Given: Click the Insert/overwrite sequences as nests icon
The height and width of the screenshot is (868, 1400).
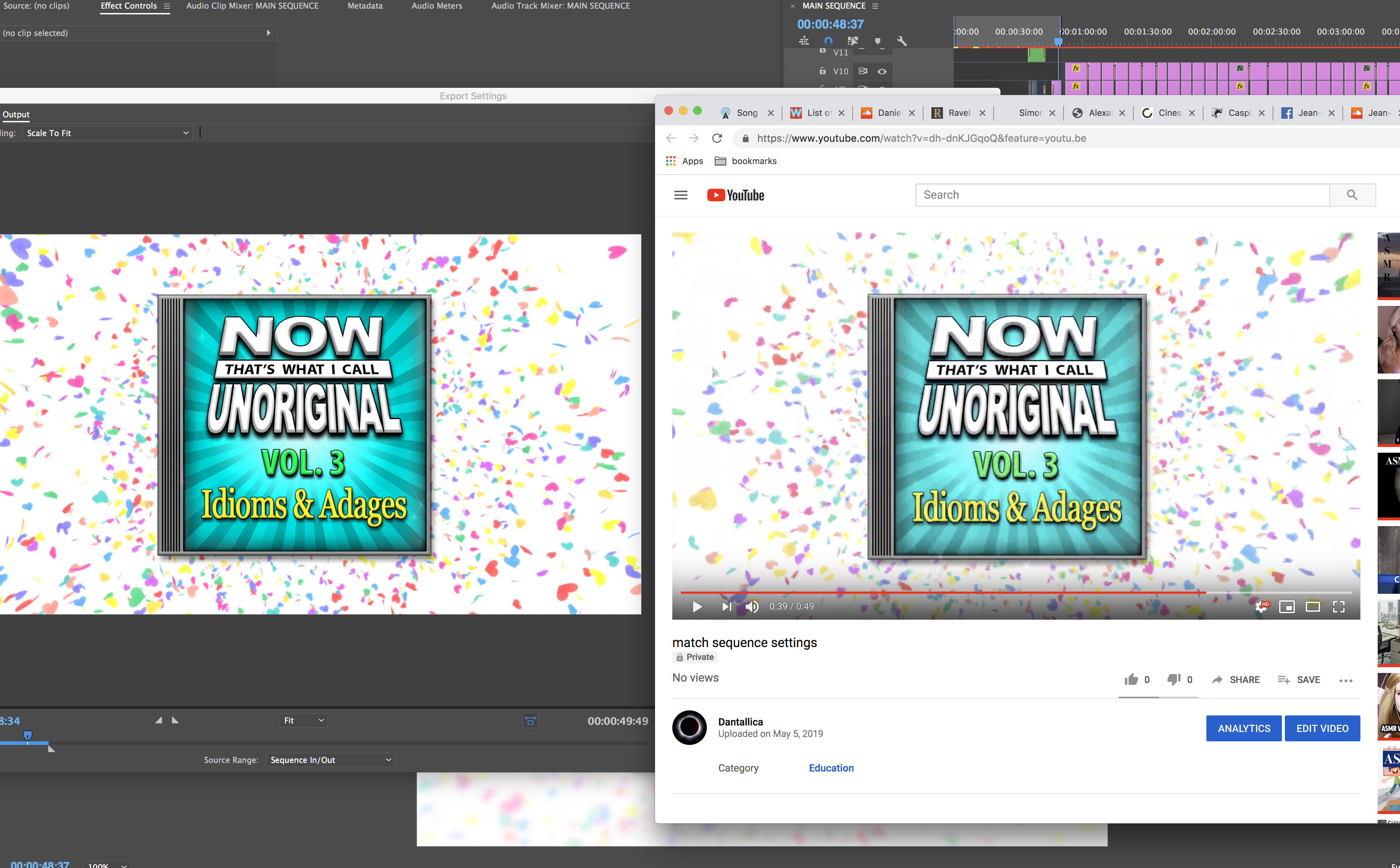Looking at the screenshot, I should [x=804, y=41].
